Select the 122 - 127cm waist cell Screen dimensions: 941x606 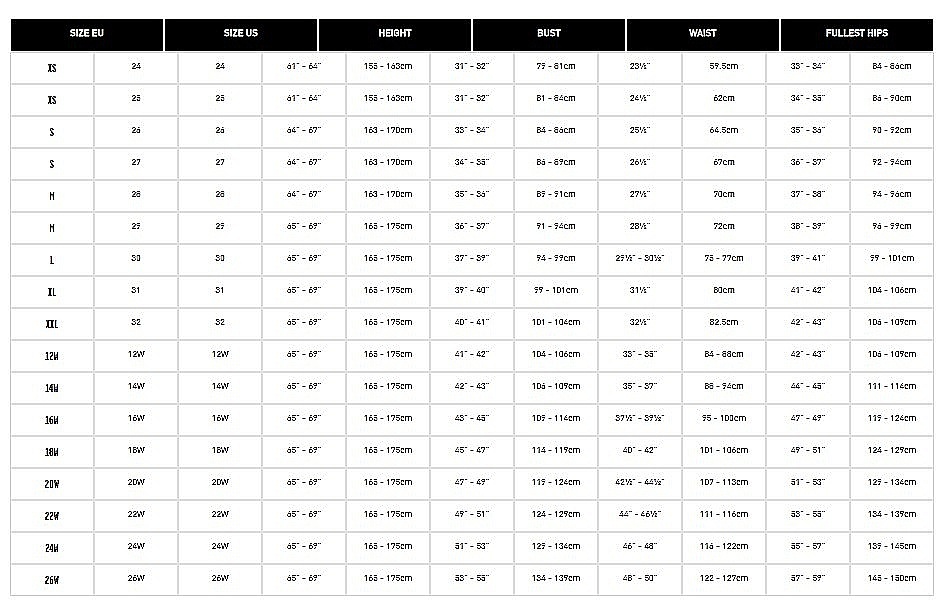click(724, 579)
